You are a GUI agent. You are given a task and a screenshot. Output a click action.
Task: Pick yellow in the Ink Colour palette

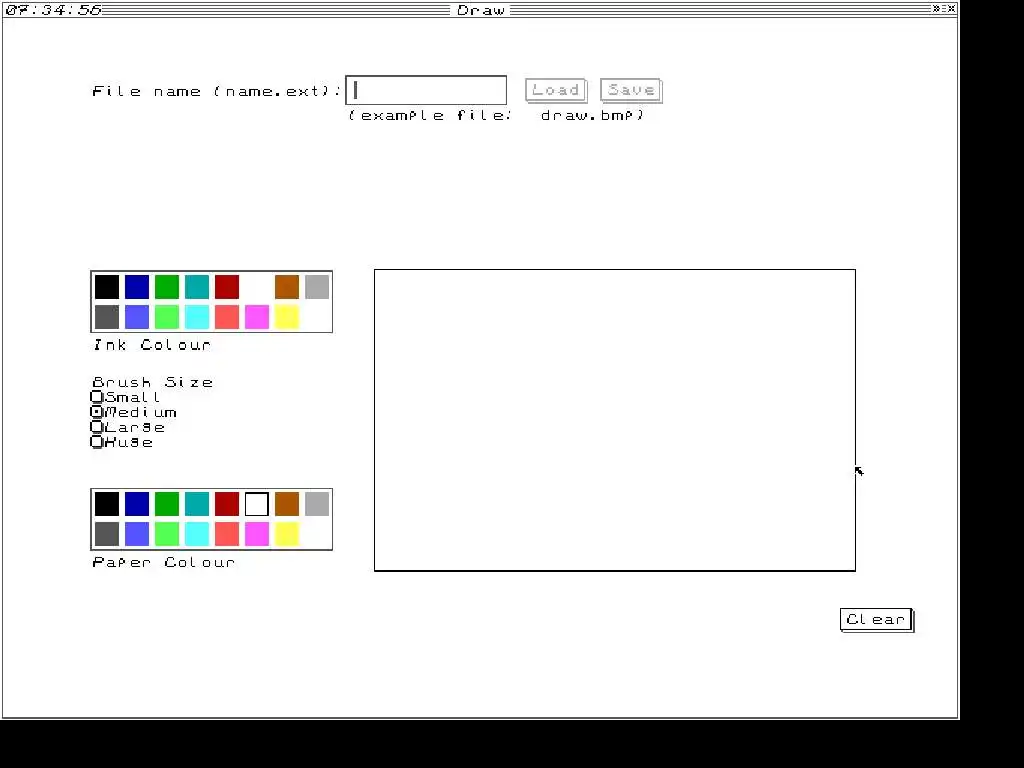(x=287, y=317)
